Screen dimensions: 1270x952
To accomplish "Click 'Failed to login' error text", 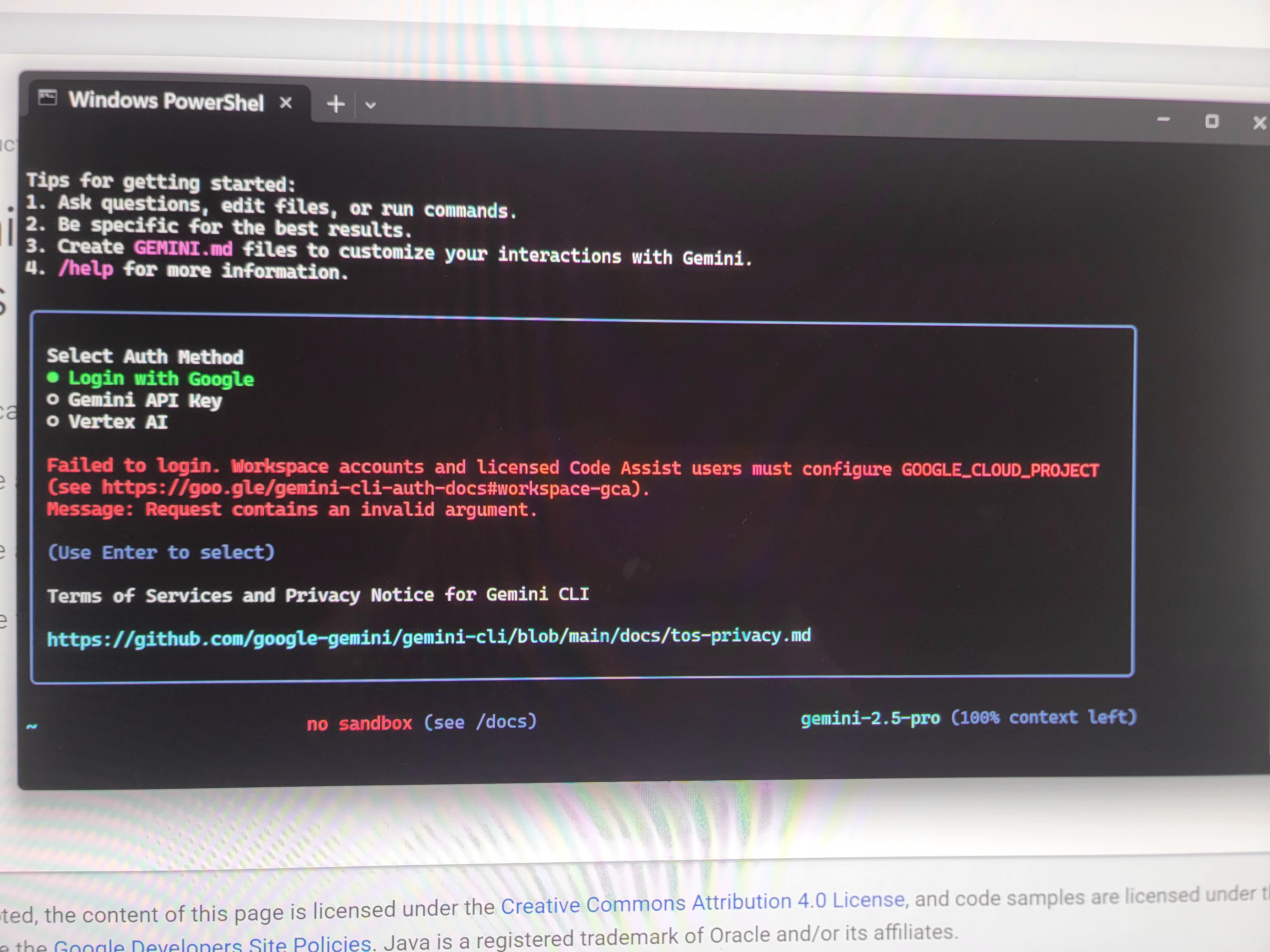I will click(x=133, y=466).
